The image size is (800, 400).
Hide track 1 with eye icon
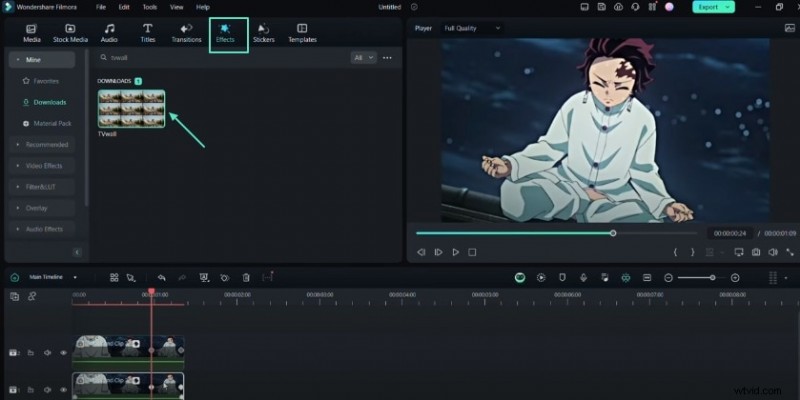pyautogui.click(x=63, y=390)
